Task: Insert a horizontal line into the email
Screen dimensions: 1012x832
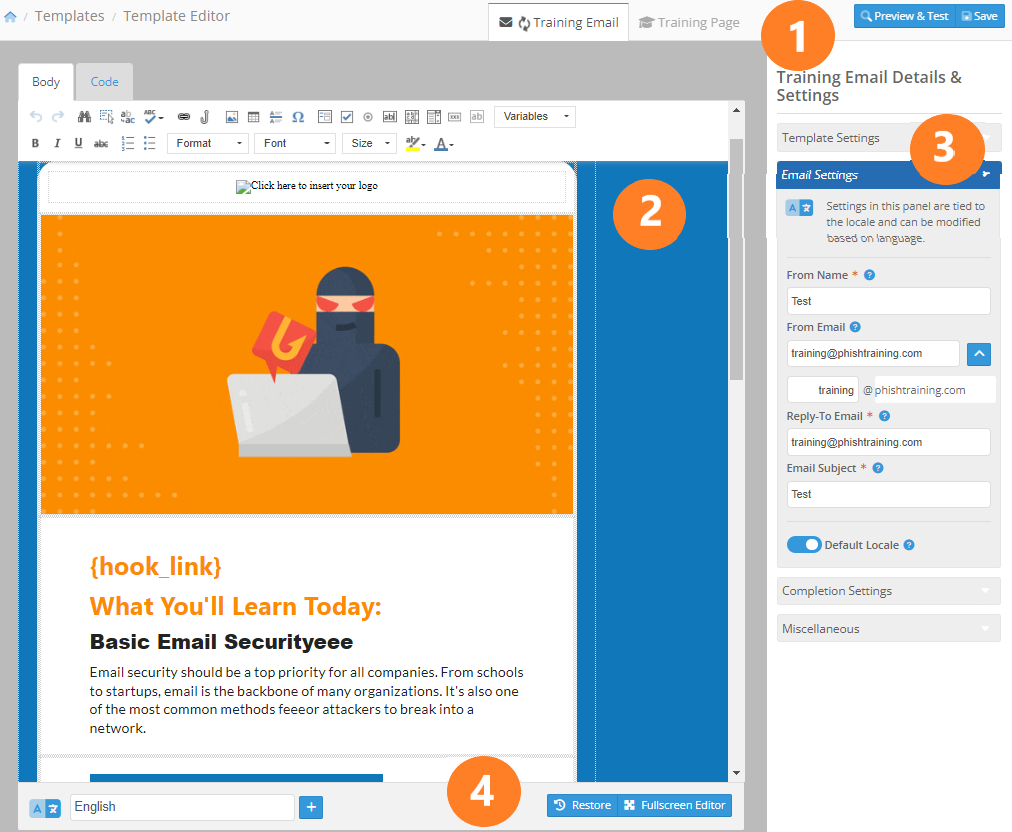Action: [x=275, y=117]
